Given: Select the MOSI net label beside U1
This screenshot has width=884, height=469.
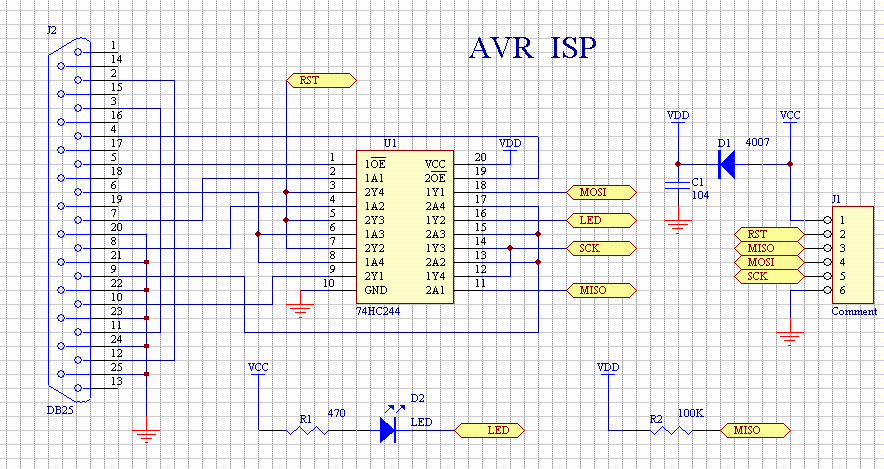Looking at the screenshot, I should point(602,191).
